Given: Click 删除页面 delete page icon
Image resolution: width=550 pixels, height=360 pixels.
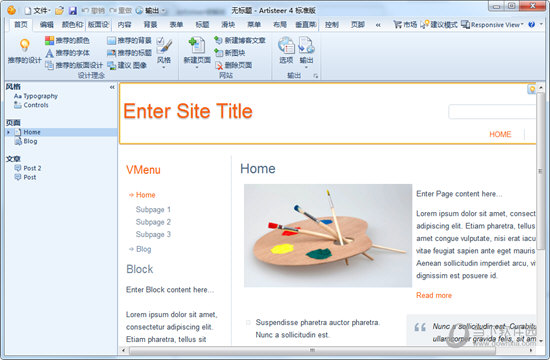Looking at the screenshot, I should (x=219, y=66).
